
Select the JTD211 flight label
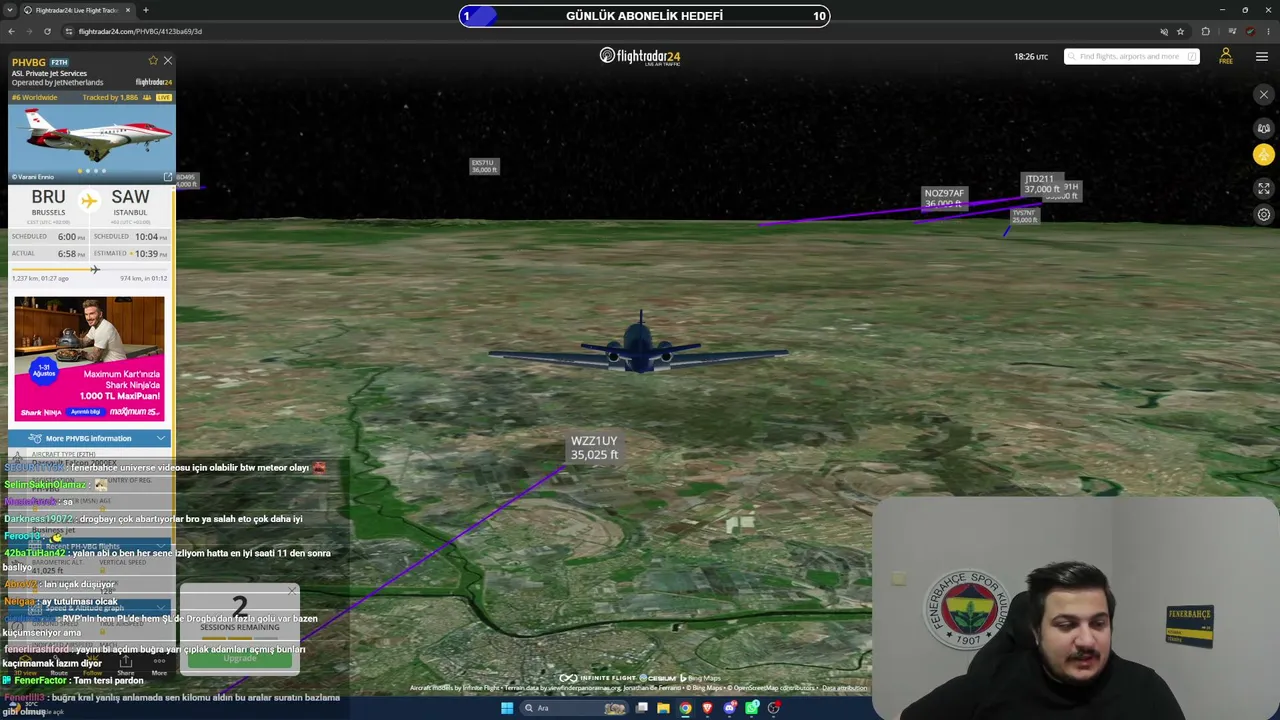pos(1041,184)
